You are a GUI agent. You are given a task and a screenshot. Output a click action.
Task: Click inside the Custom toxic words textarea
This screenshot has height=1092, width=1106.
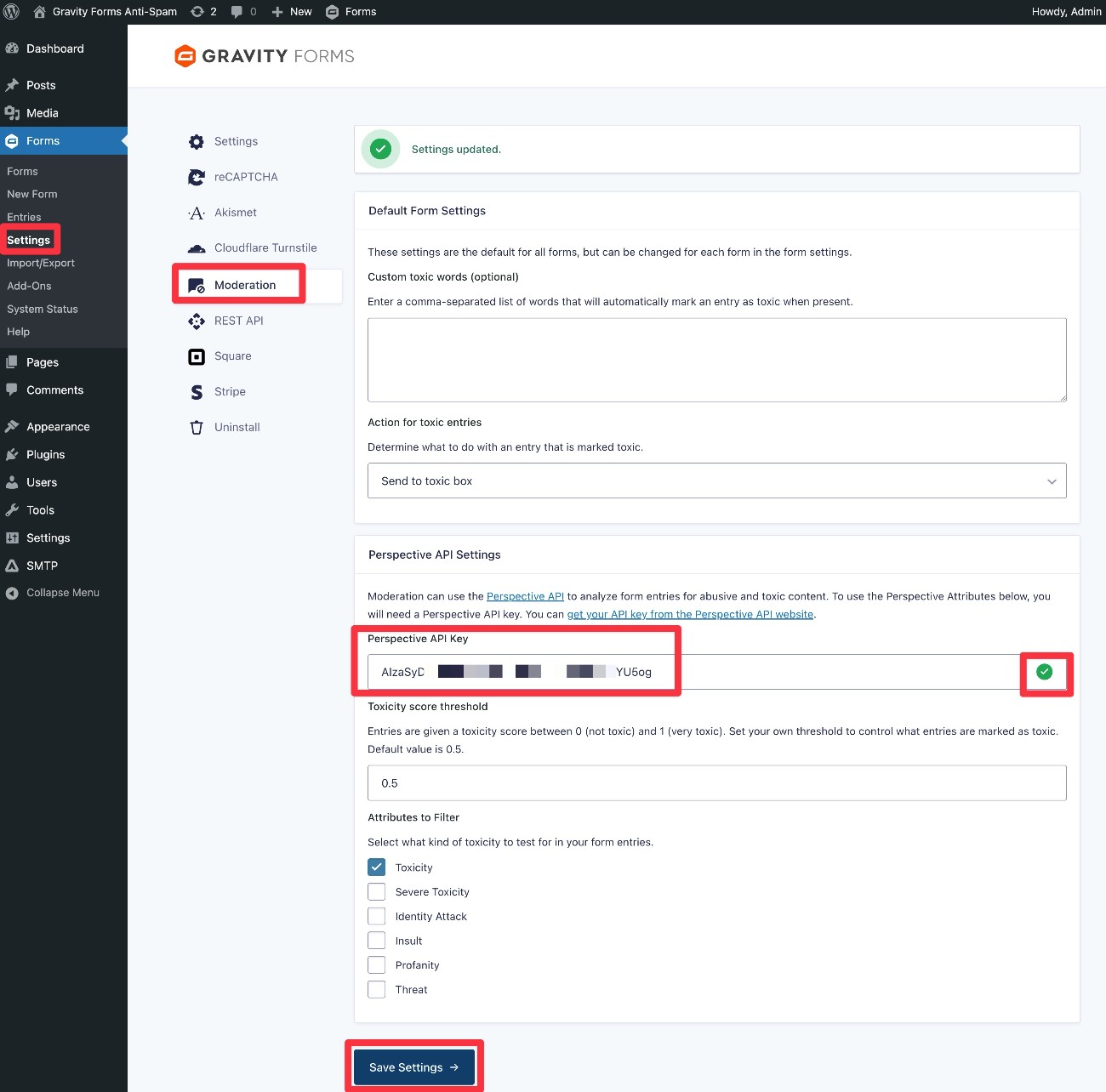[x=716, y=360]
